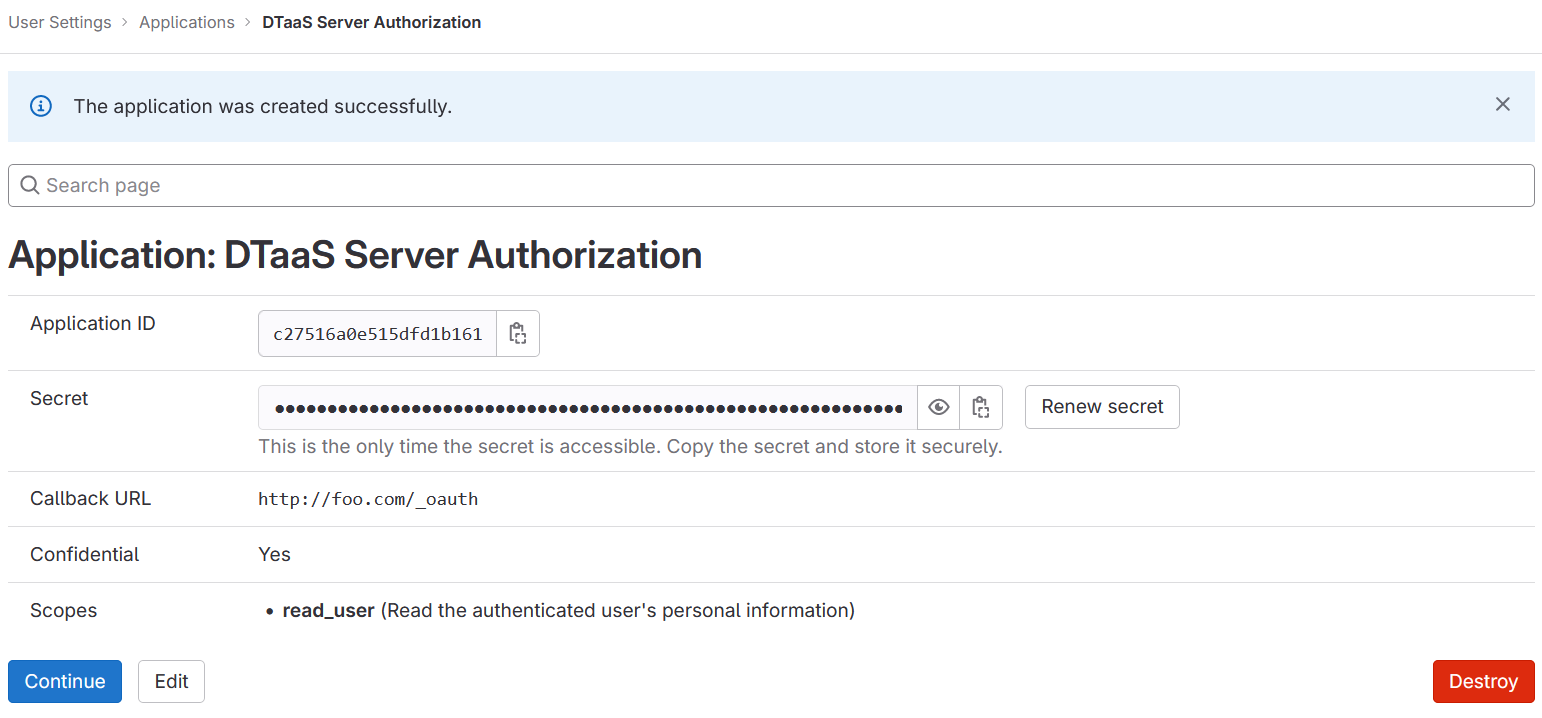Click the eye icon next to the Secret
Image resolution: width=1542 pixels, height=718 pixels.
[938, 407]
